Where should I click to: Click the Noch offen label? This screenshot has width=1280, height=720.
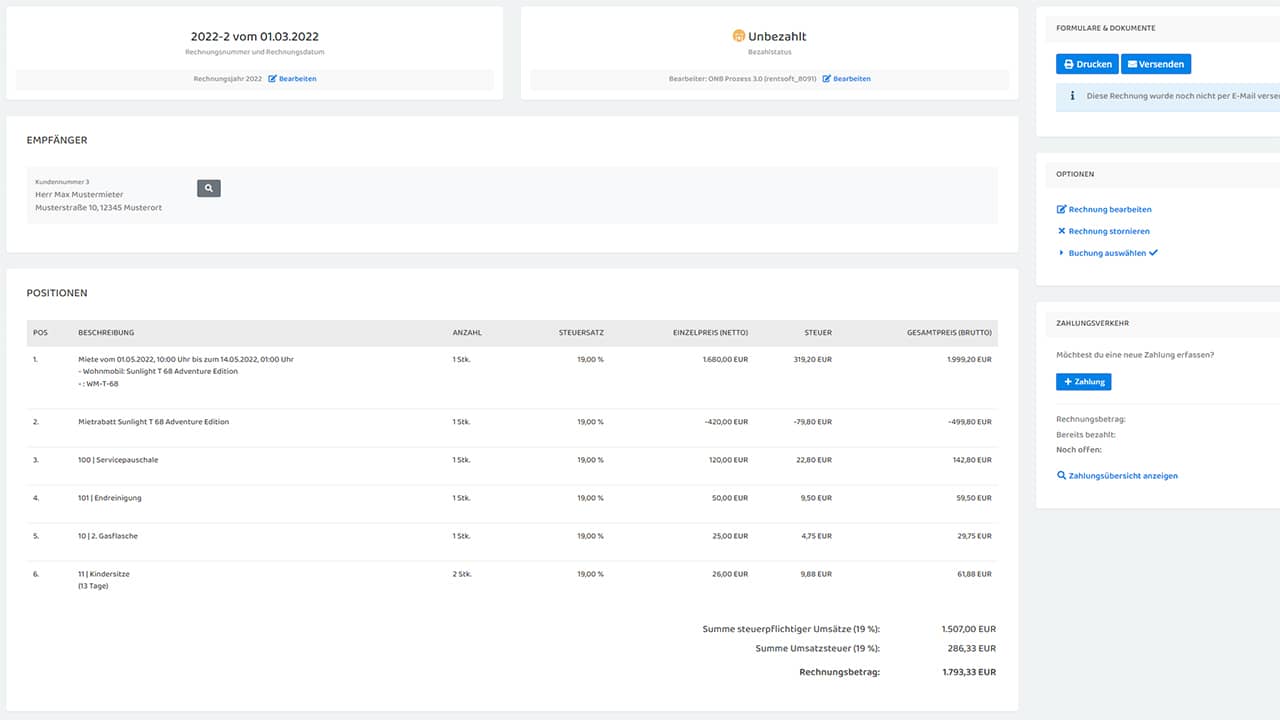1079,450
